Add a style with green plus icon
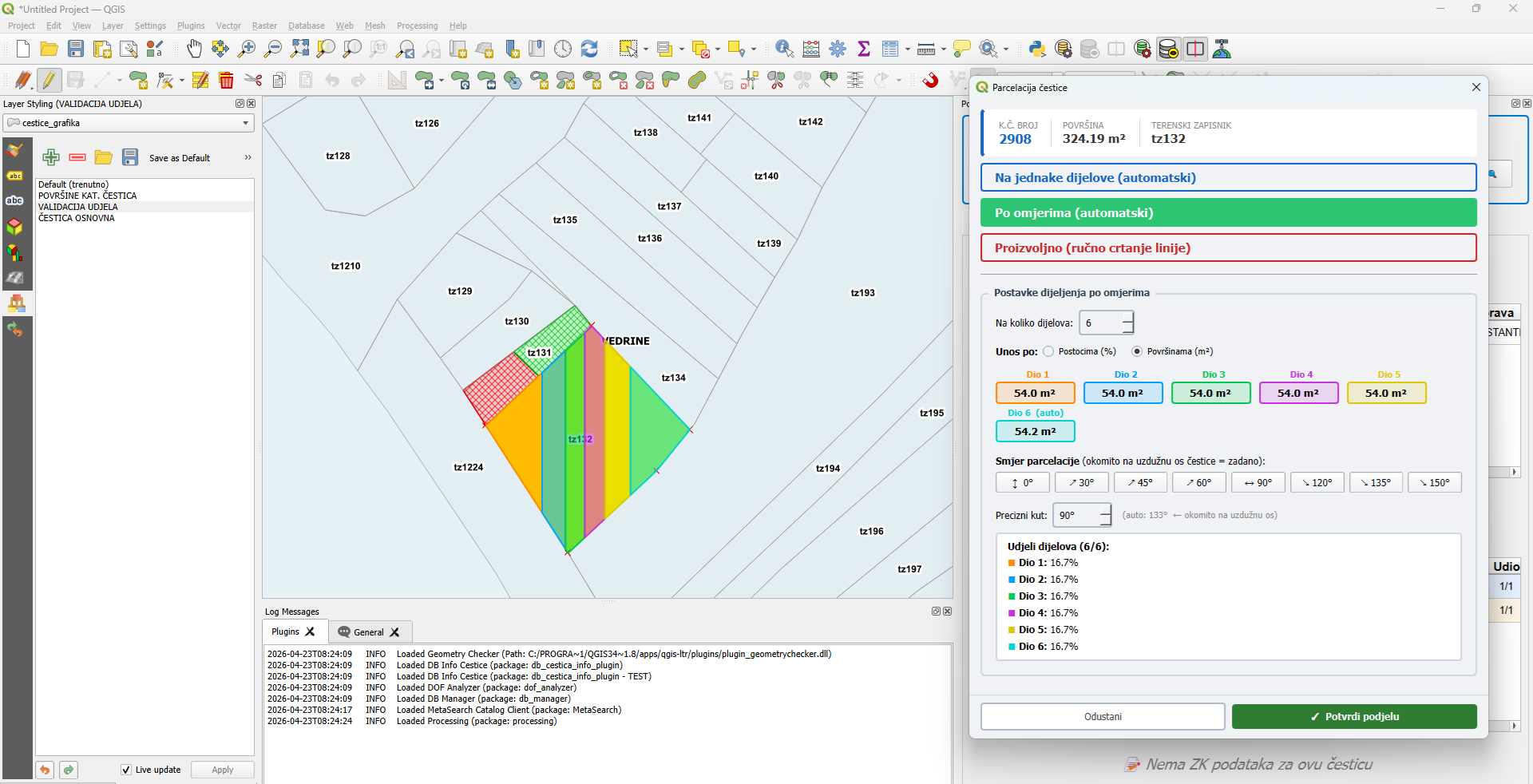This screenshot has width=1533, height=784. tap(51, 157)
